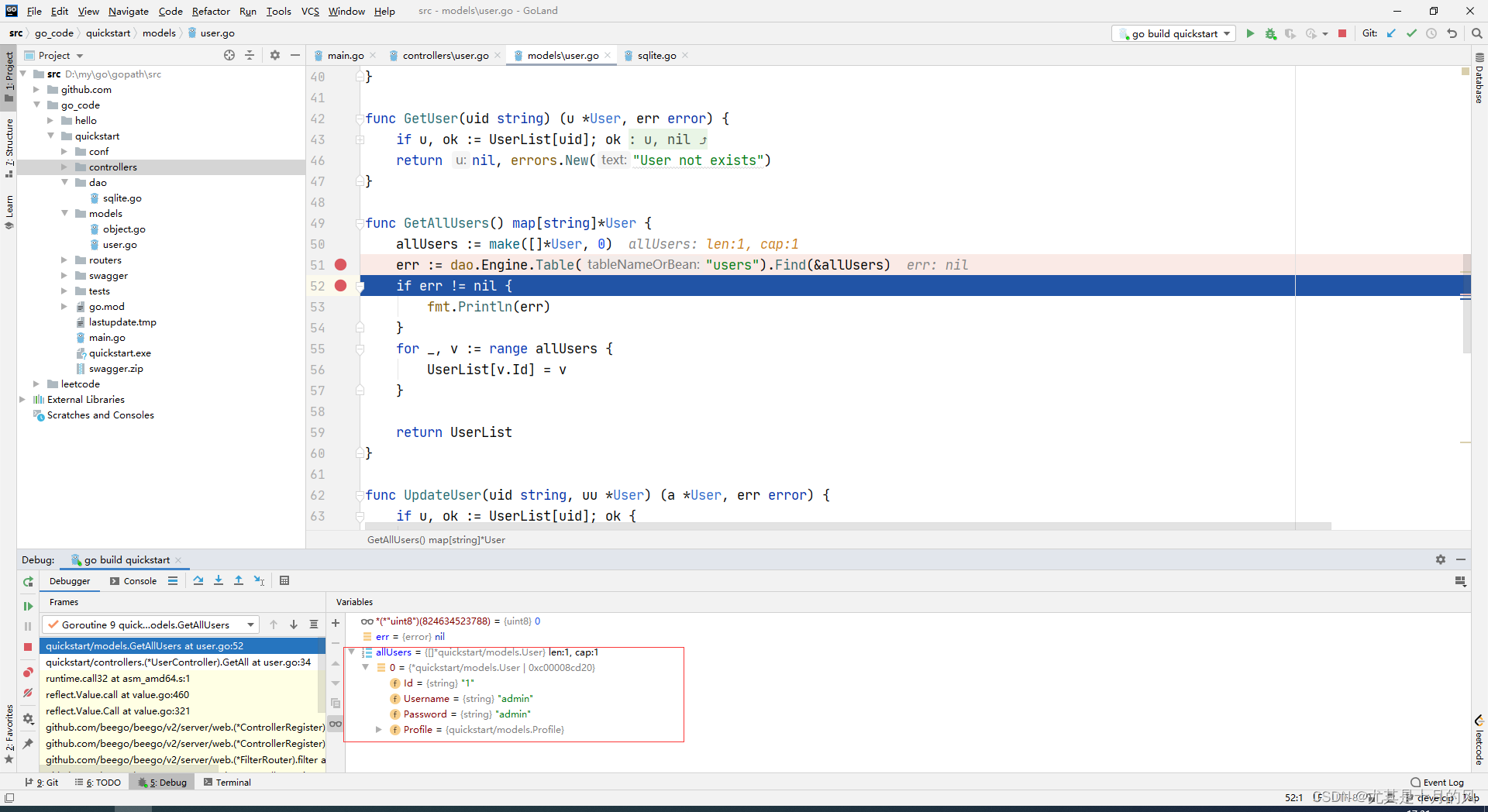Mute breakpoints in debug sidebar
1488x812 pixels.
click(28, 693)
